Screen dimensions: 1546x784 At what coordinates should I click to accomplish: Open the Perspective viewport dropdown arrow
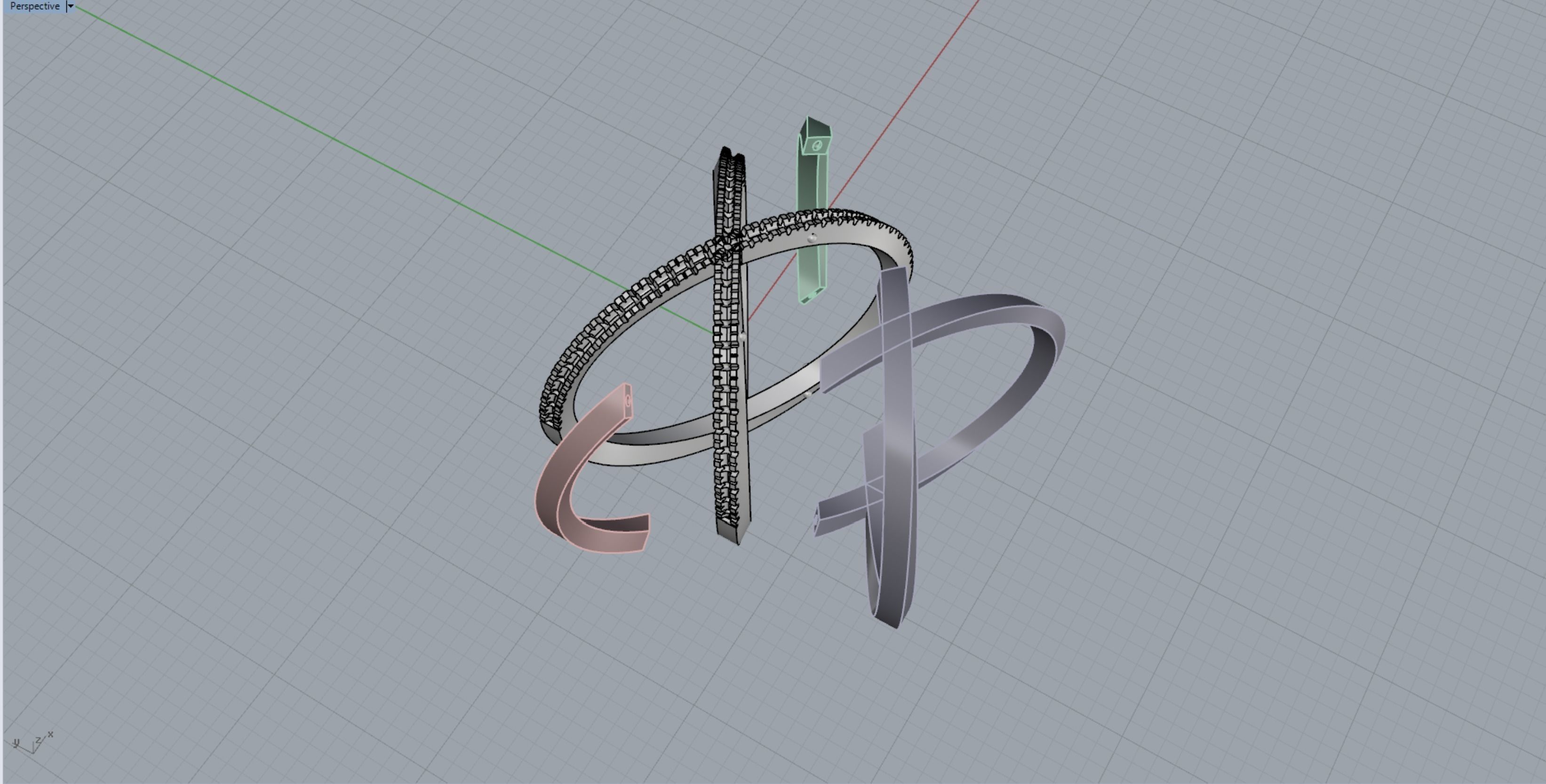point(70,6)
